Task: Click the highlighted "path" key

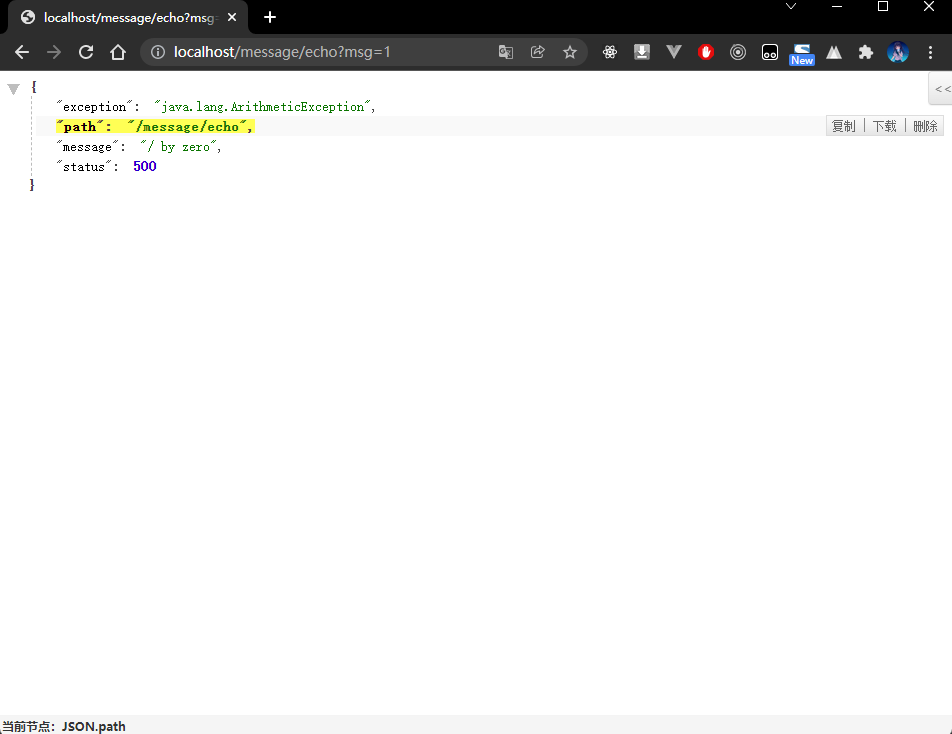Action: pos(80,126)
